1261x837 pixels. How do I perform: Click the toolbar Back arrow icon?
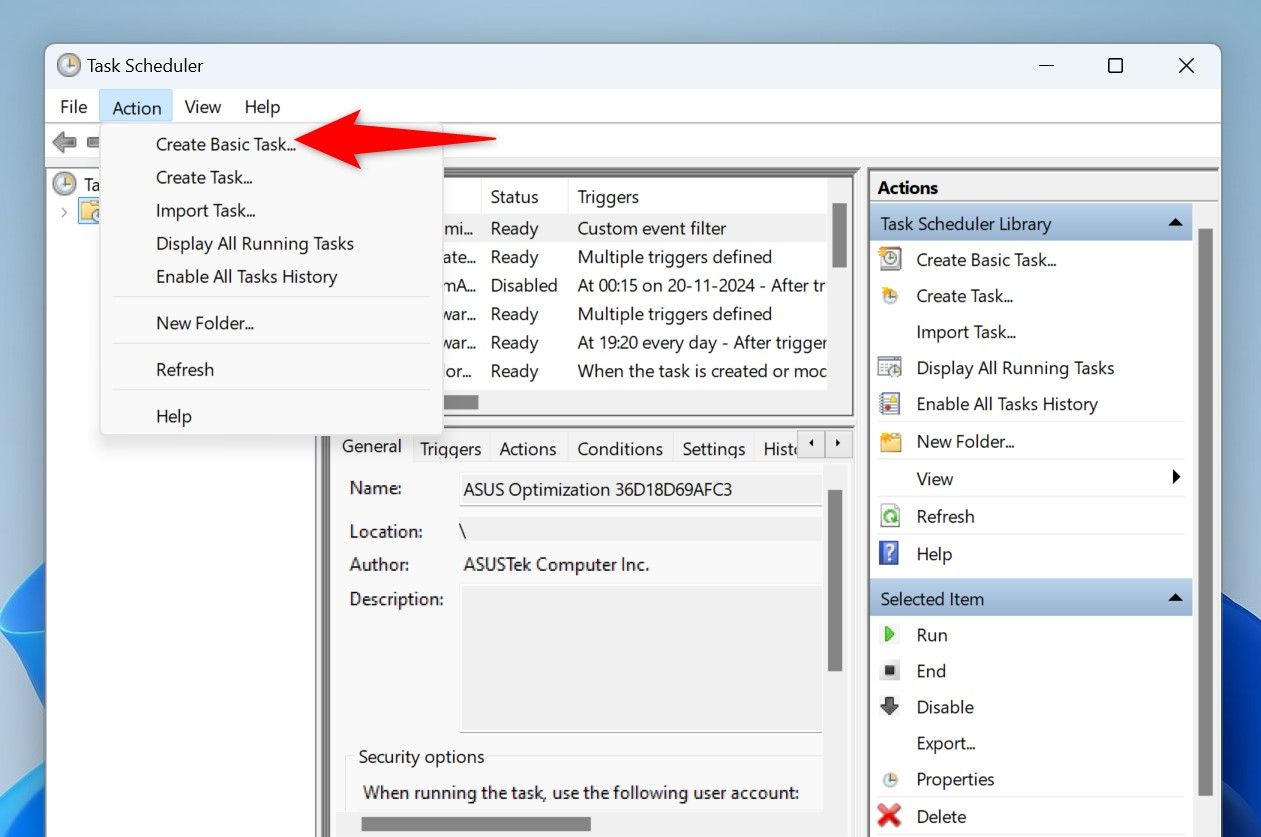coord(65,143)
